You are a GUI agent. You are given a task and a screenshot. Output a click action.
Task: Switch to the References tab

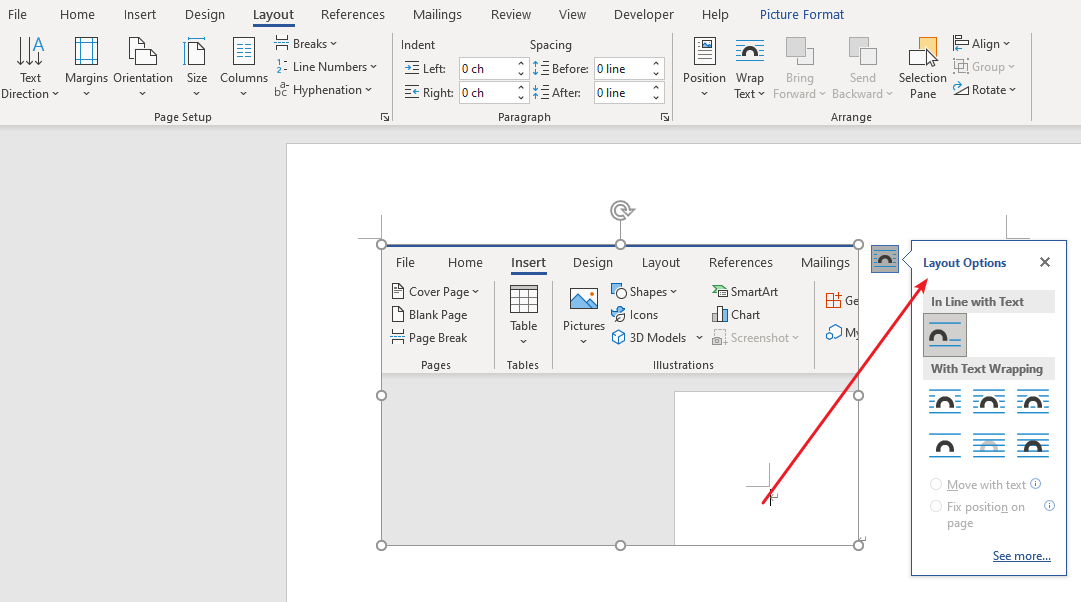(353, 14)
